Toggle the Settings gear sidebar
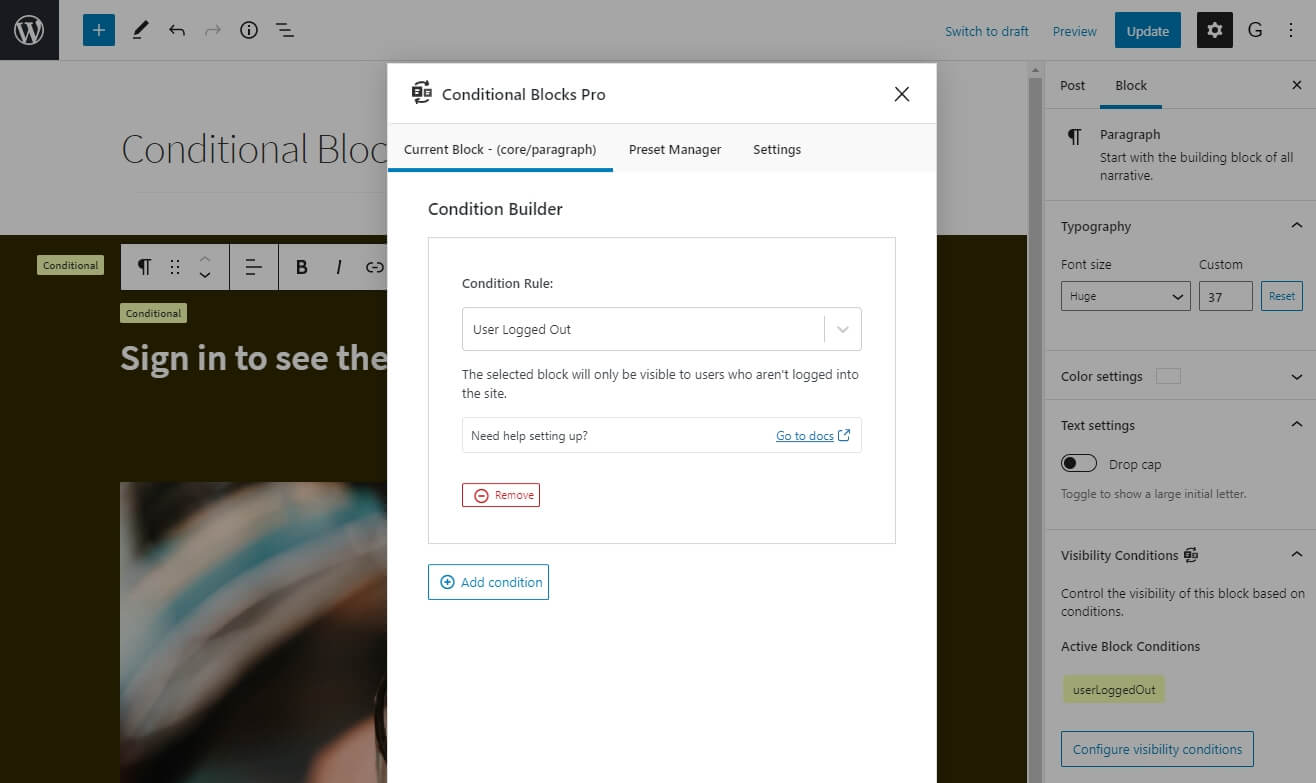Viewport: 1316px width, 783px height. 1215,30
